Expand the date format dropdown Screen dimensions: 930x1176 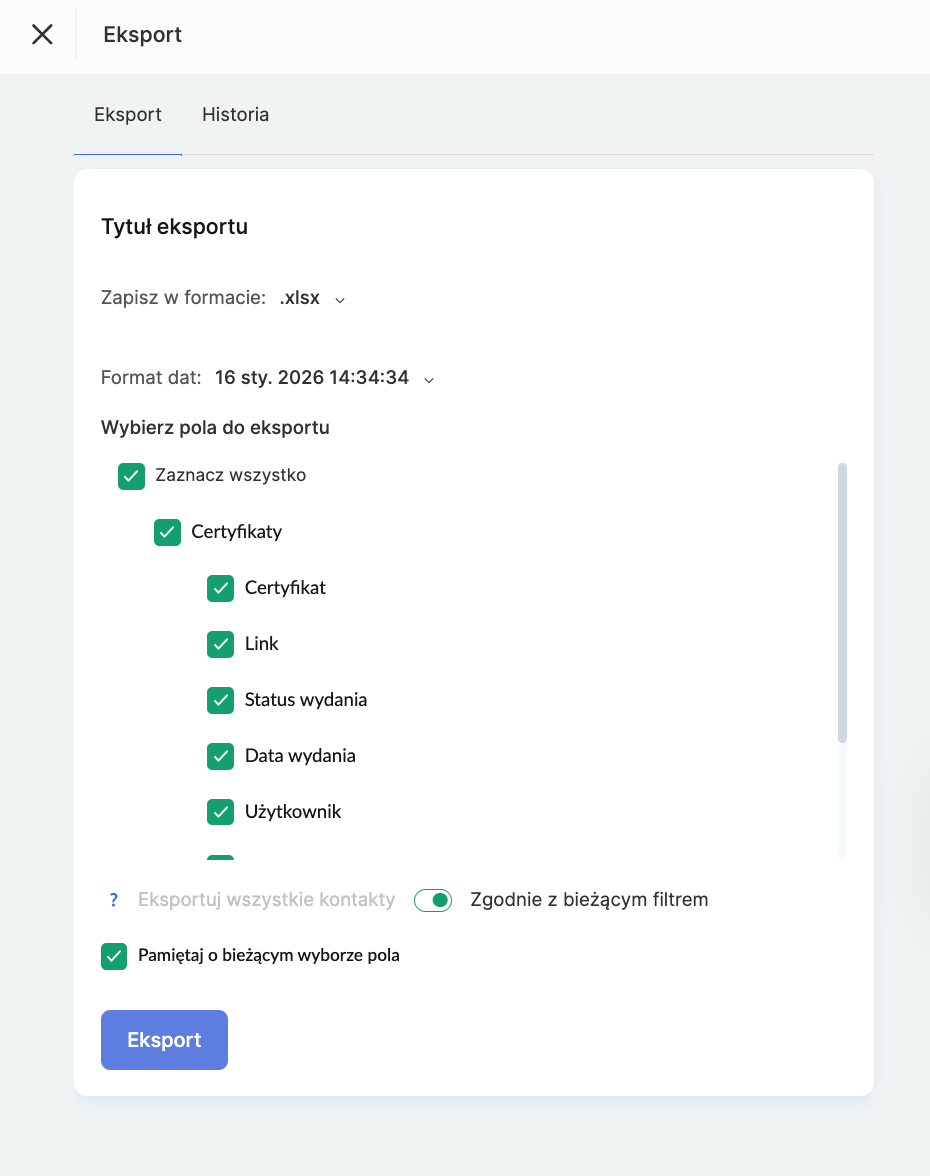coord(429,379)
